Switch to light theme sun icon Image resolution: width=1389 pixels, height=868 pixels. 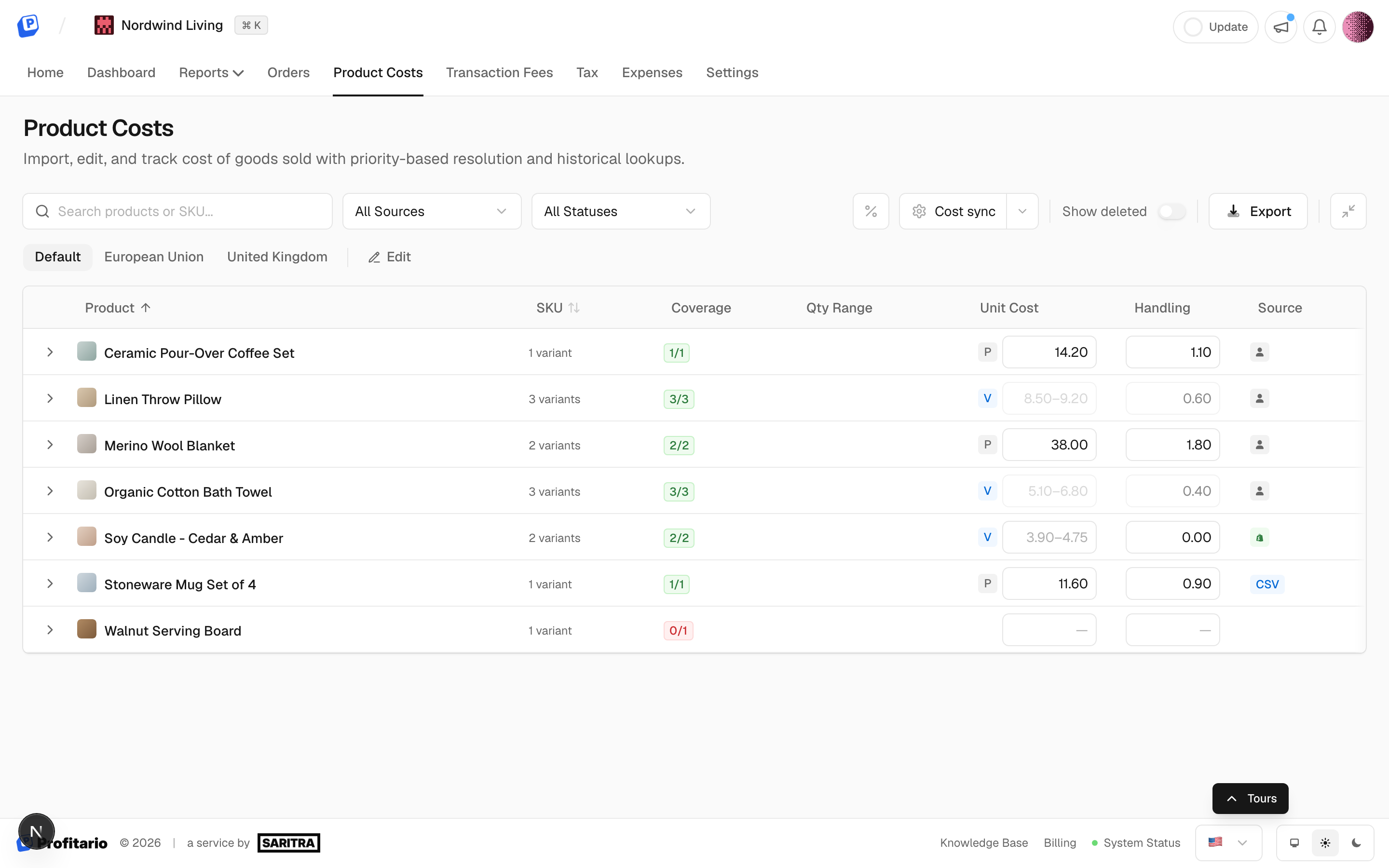pos(1325,843)
